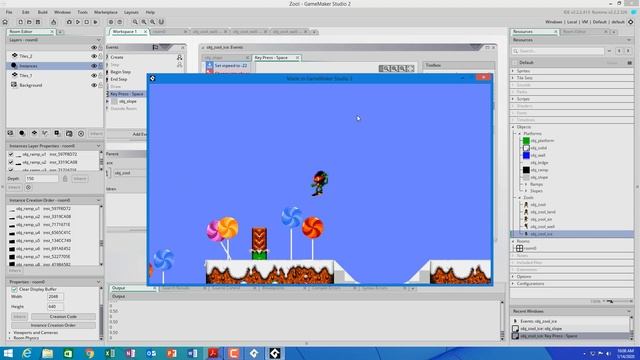The image size is (640, 360).
Task: Click the Stop game toolbar icon
Action: click(x=87, y=22)
